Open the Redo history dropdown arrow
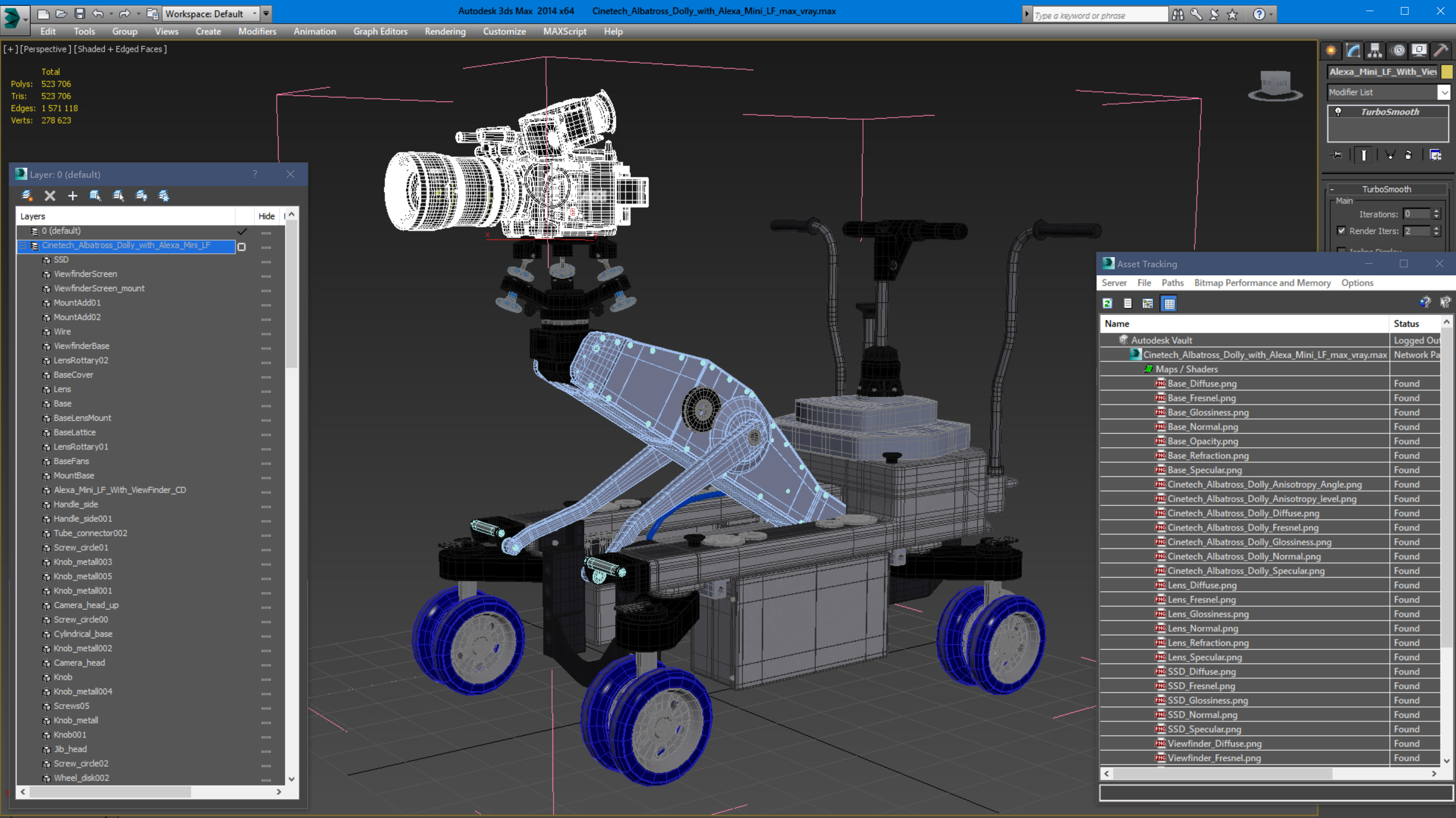 (138, 14)
